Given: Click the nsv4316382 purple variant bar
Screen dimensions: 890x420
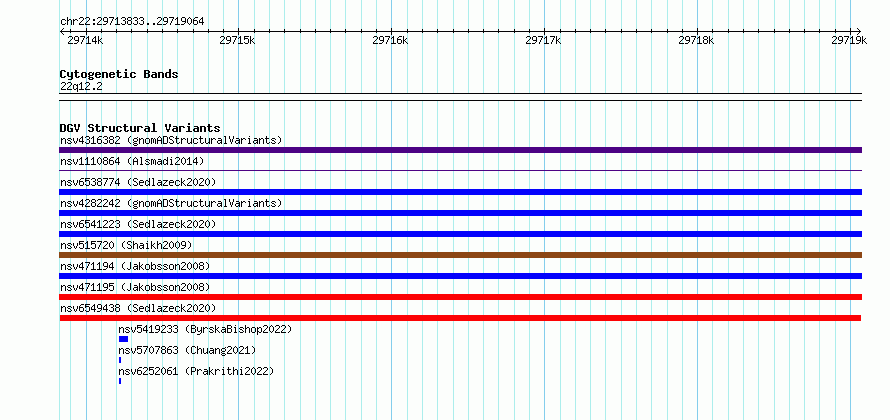Looking at the screenshot, I should (460, 150).
